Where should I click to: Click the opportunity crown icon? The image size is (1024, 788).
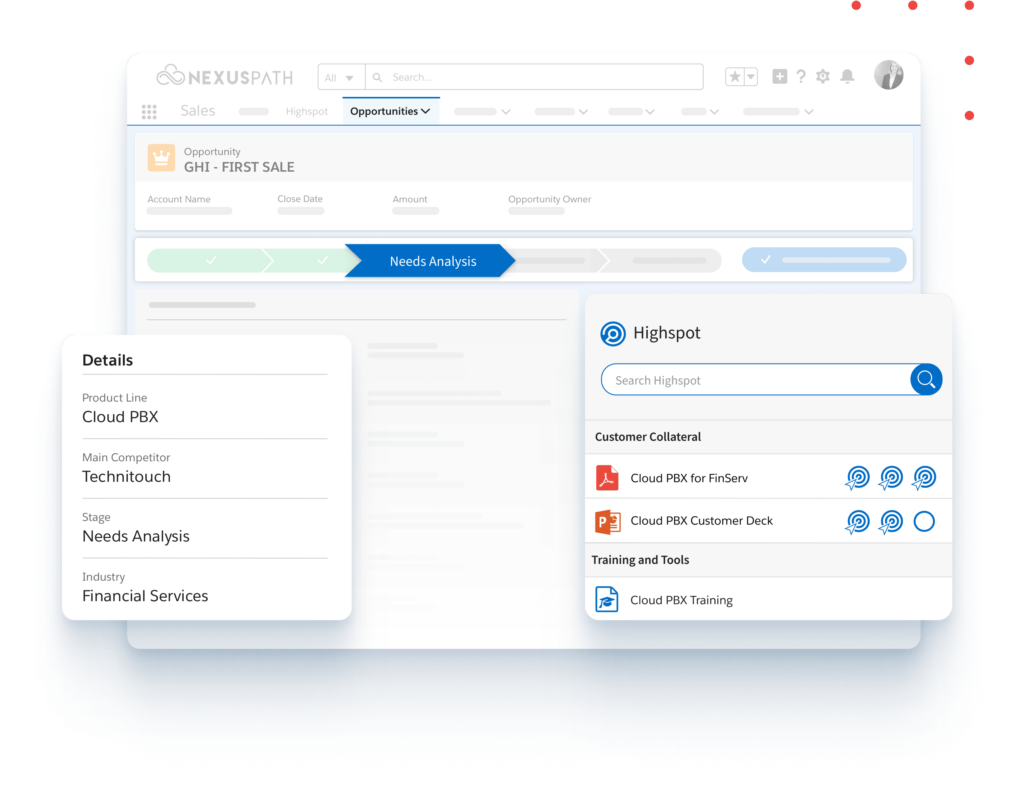point(161,157)
